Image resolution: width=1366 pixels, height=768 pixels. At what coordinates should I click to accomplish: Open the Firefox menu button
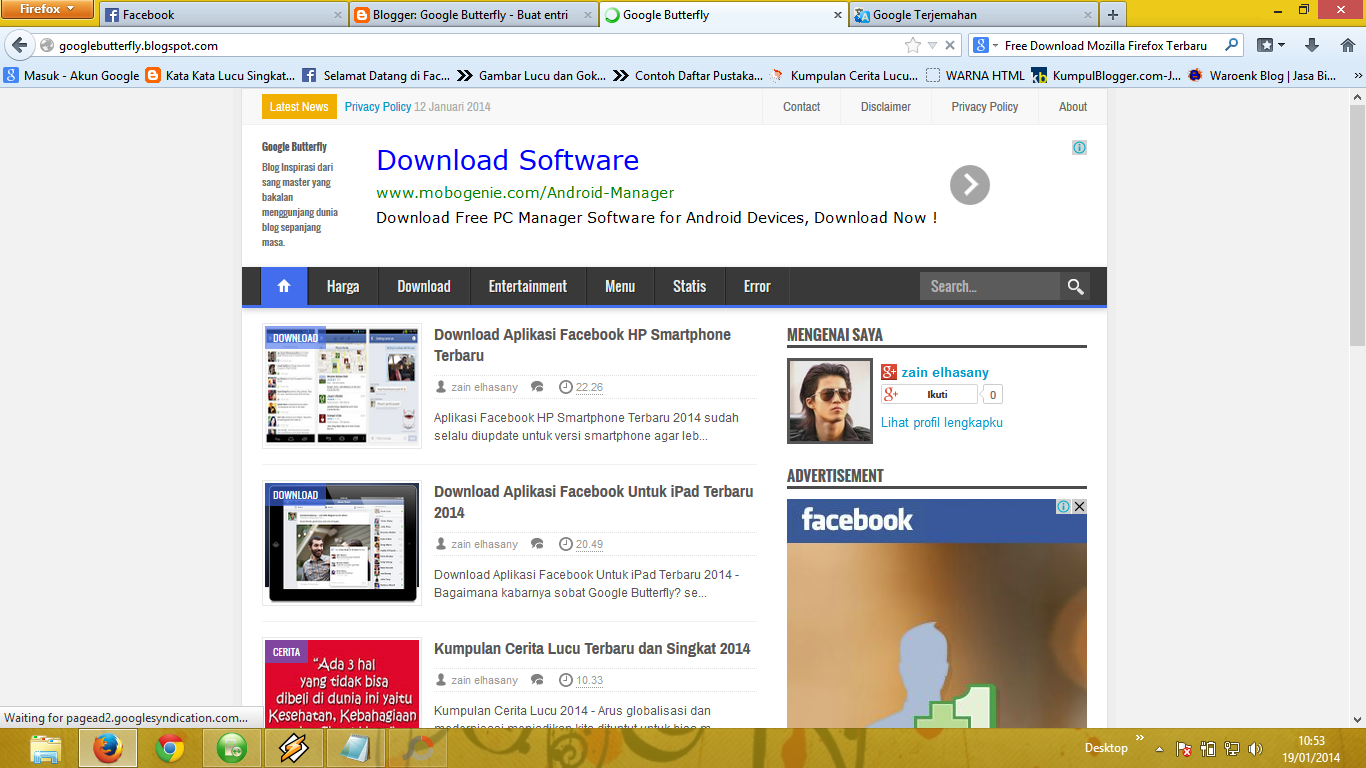tap(47, 10)
